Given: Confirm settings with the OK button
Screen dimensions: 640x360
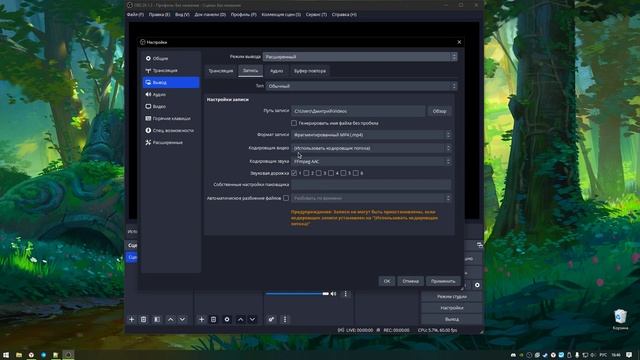Looking at the screenshot, I should (x=387, y=281).
